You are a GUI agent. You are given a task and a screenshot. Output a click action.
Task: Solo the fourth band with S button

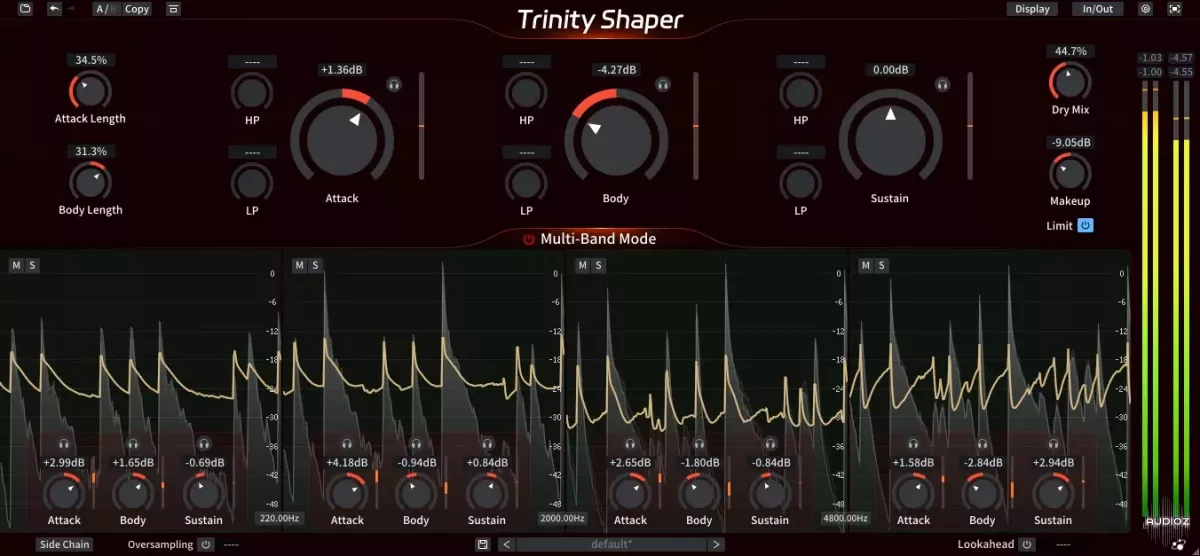(x=882, y=265)
